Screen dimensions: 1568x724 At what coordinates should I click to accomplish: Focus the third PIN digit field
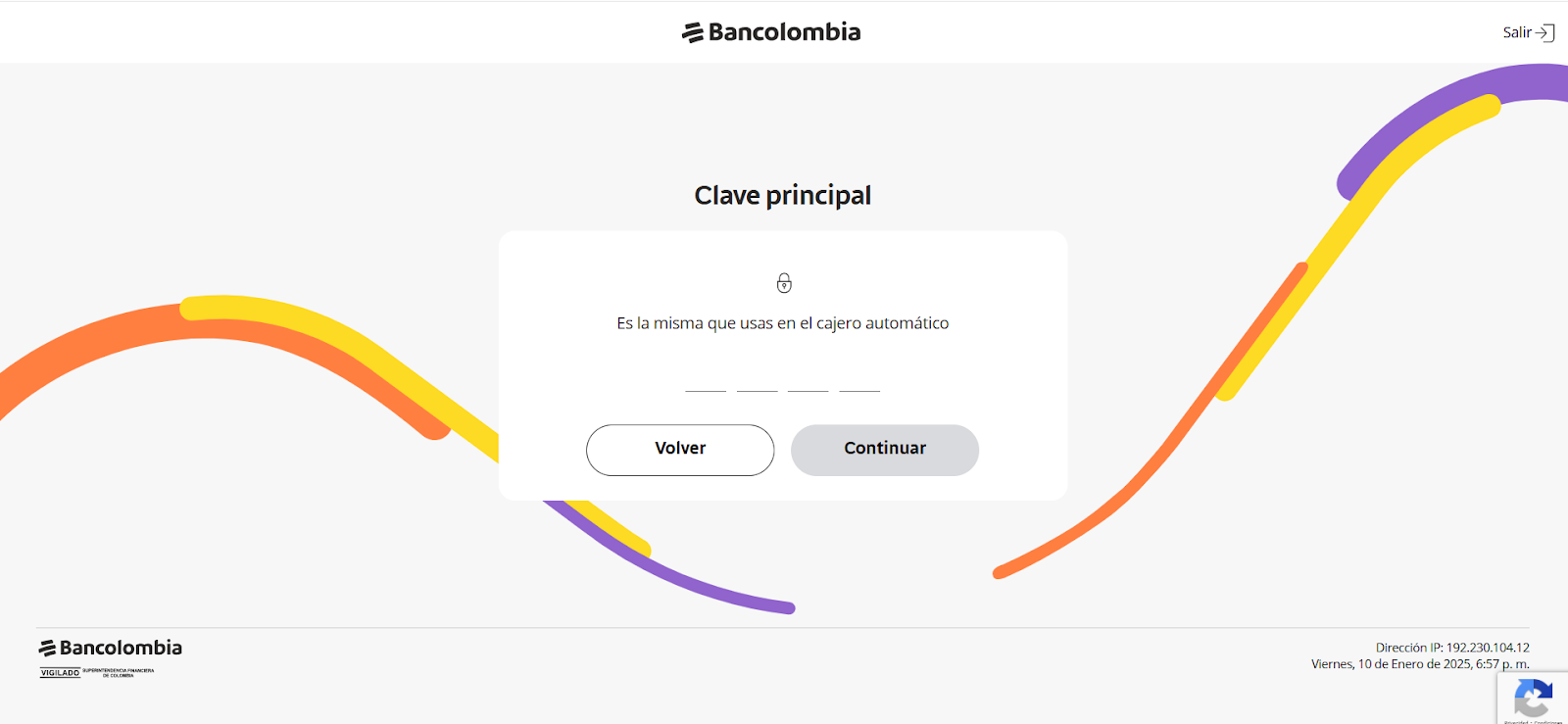point(808,379)
